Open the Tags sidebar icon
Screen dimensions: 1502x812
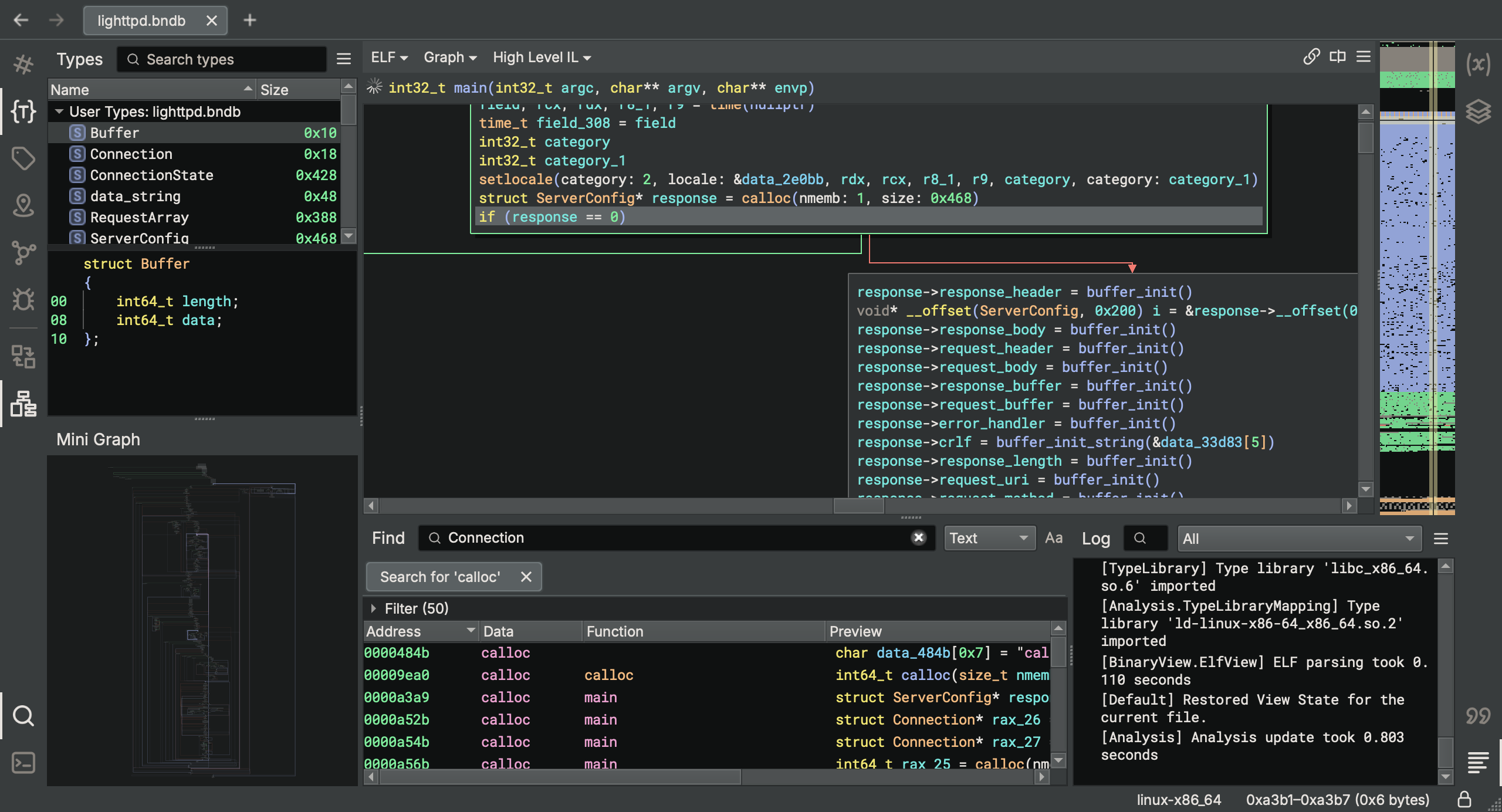point(23,158)
